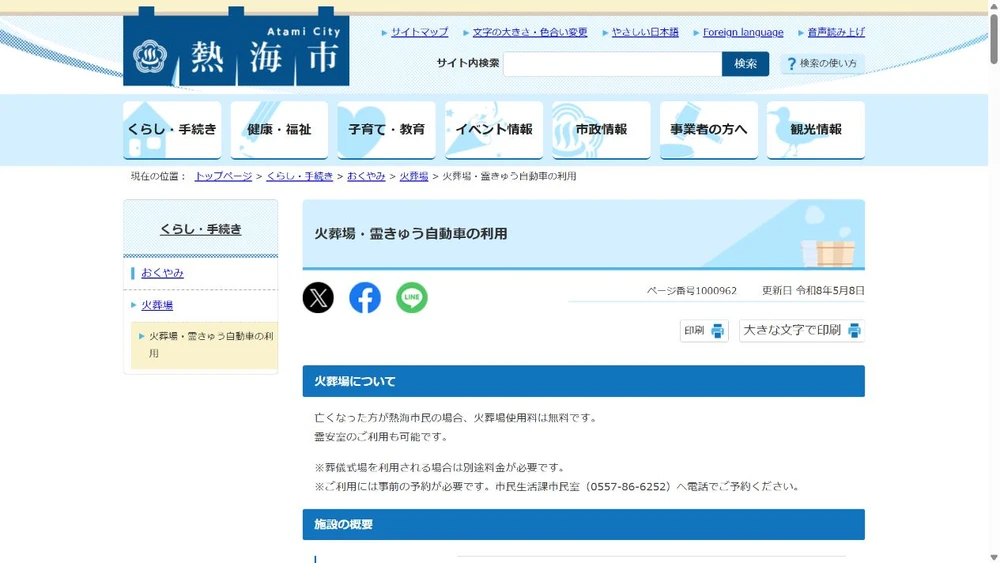Screen dimensions: 1000x563
Task: Go to おくやみ in breadcrumb
Action: coord(366,176)
